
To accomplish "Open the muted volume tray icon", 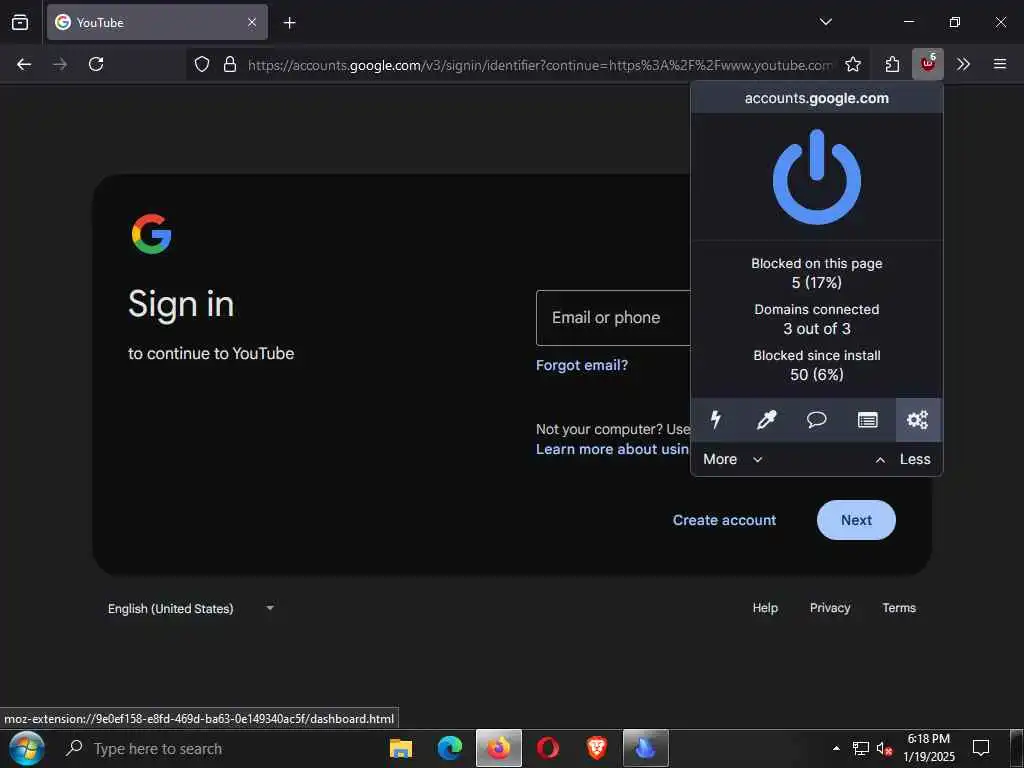I will [x=884, y=748].
